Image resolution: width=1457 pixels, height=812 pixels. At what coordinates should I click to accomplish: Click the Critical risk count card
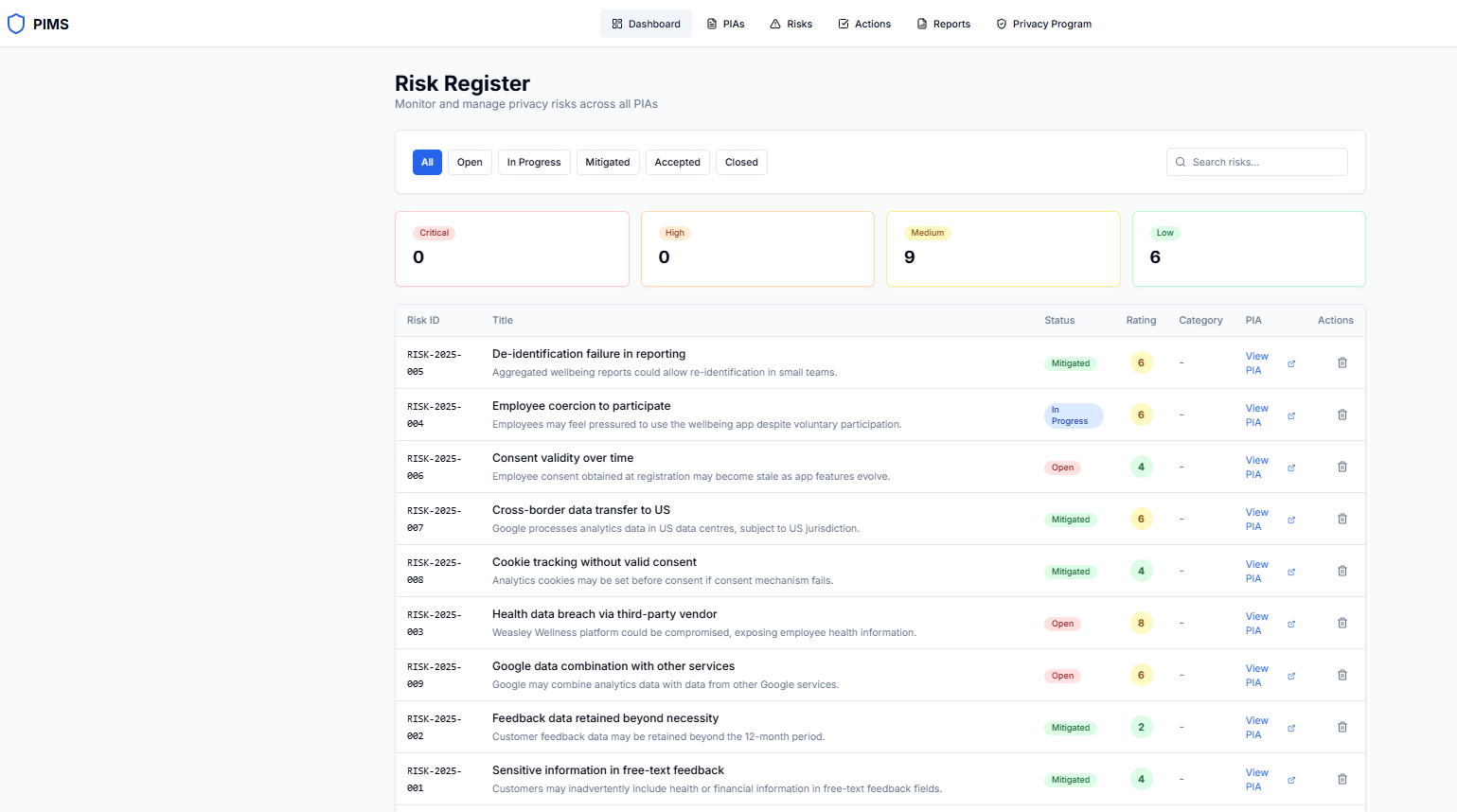[512, 249]
